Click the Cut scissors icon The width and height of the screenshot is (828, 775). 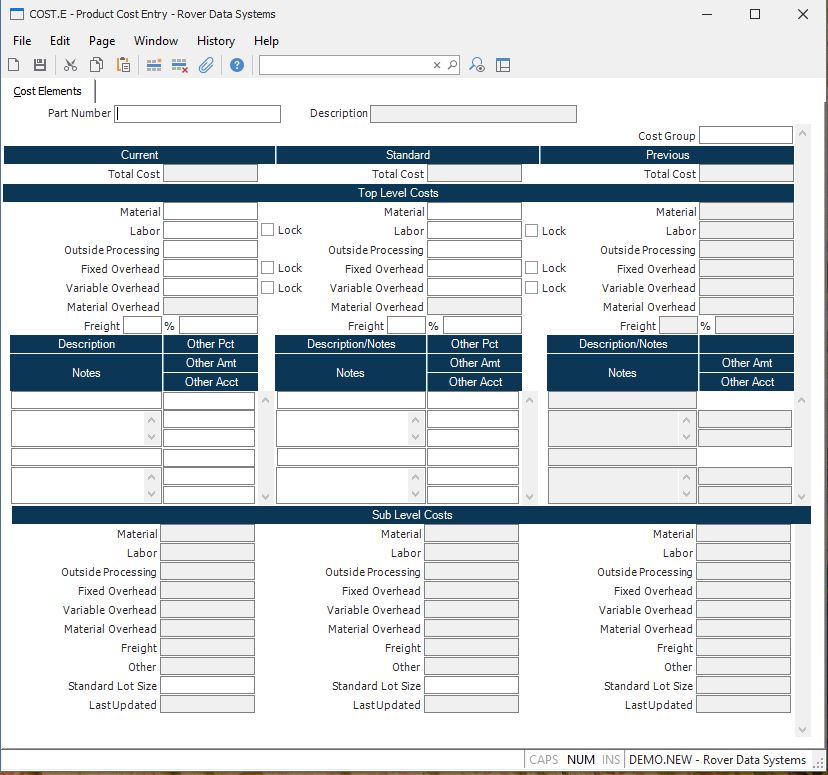click(x=70, y=65)
